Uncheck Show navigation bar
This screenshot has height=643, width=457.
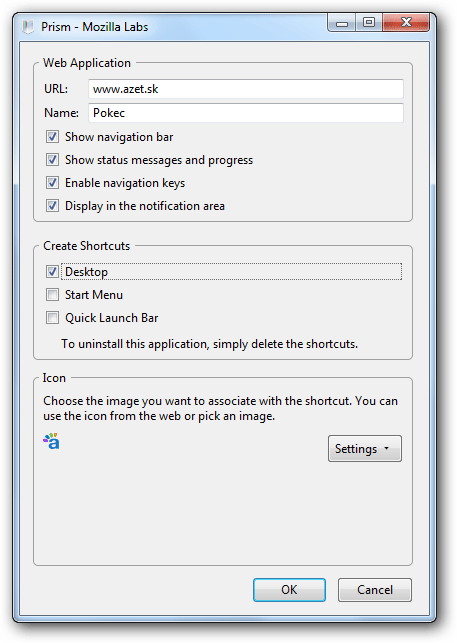(52, 137)
